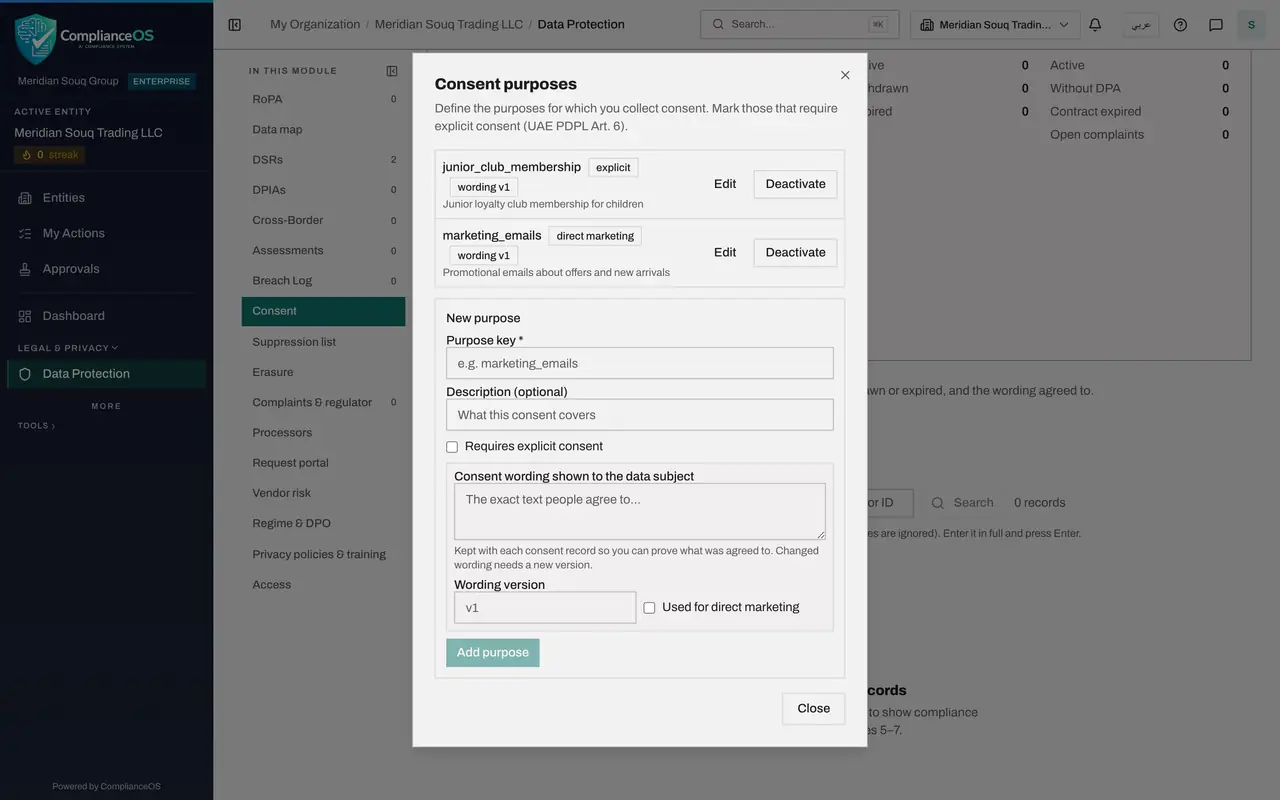Deactivate the junior_club_membership purpose

[795, 184]
